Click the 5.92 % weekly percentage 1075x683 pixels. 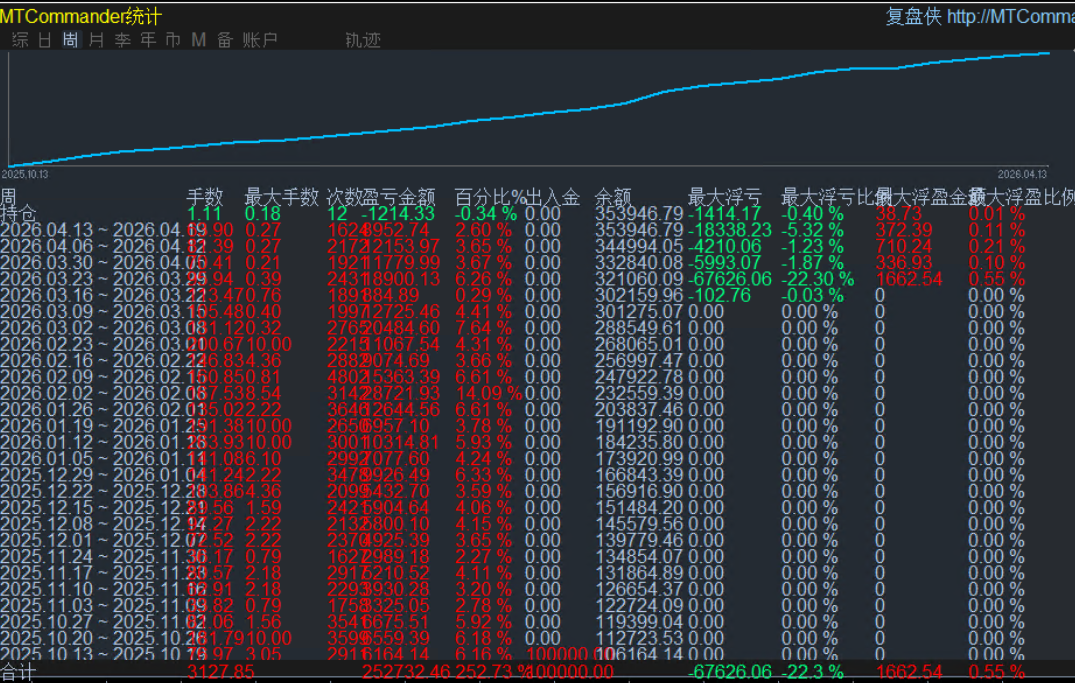coord(483,622)
